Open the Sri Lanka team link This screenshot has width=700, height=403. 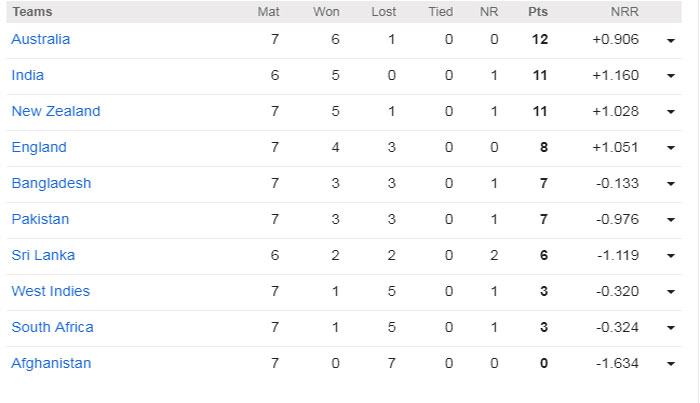(43, 255)
